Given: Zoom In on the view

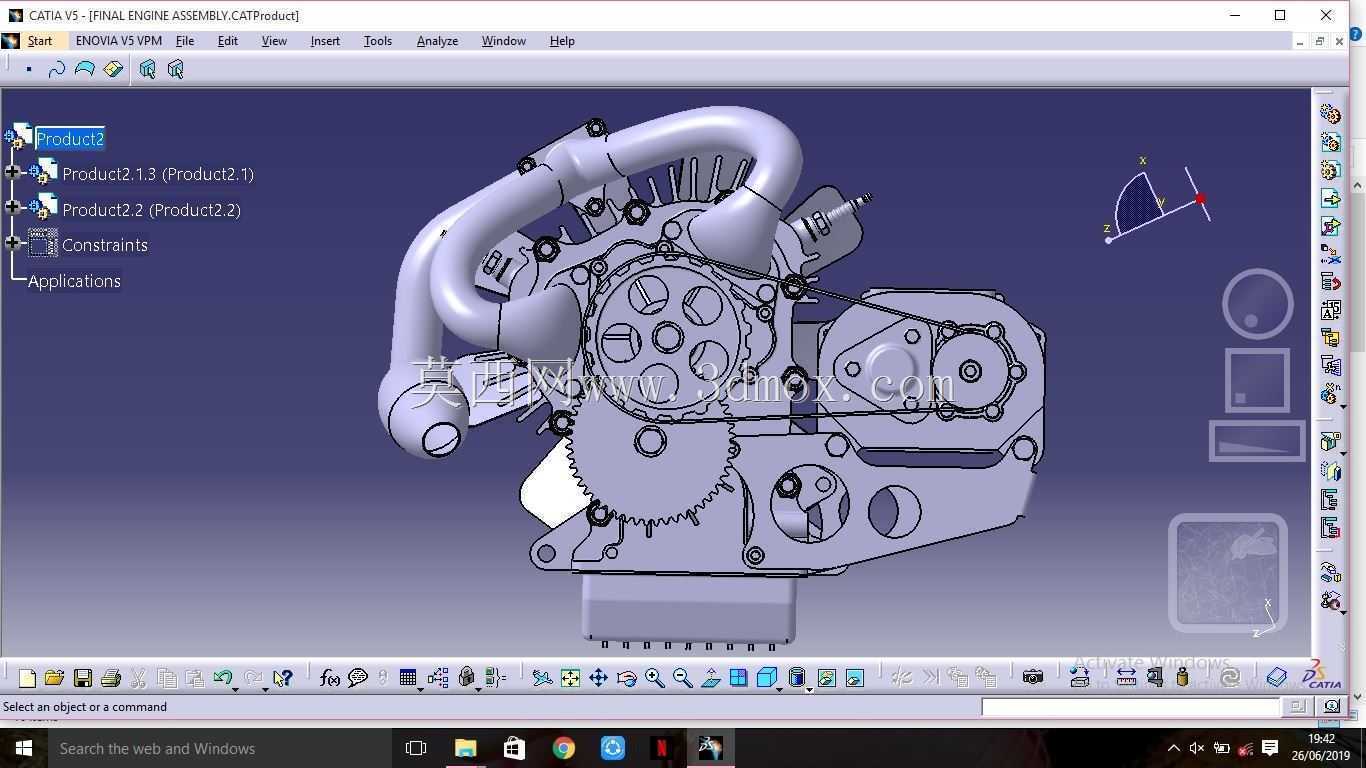Looking at the screenshot, I should (654, 678).
